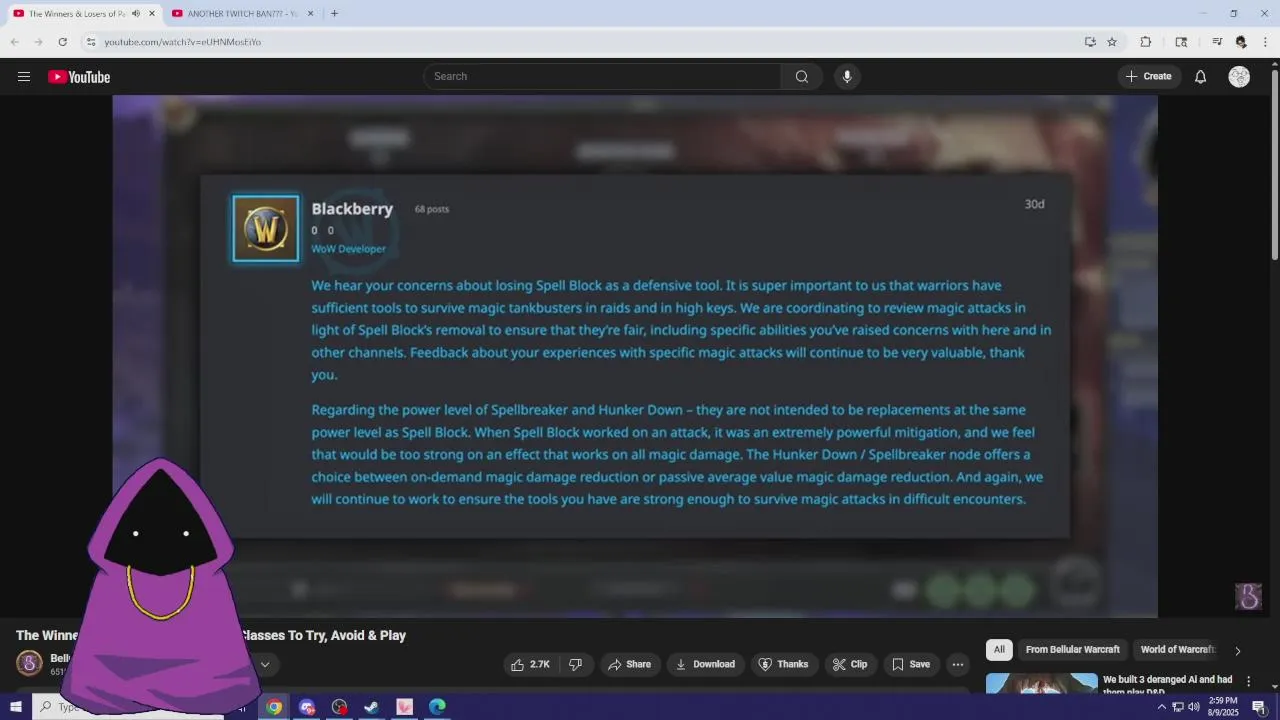Reload the current page
Image resolution: width=1280 pixels, height=720 pixels.
click(x=62, y=42)
